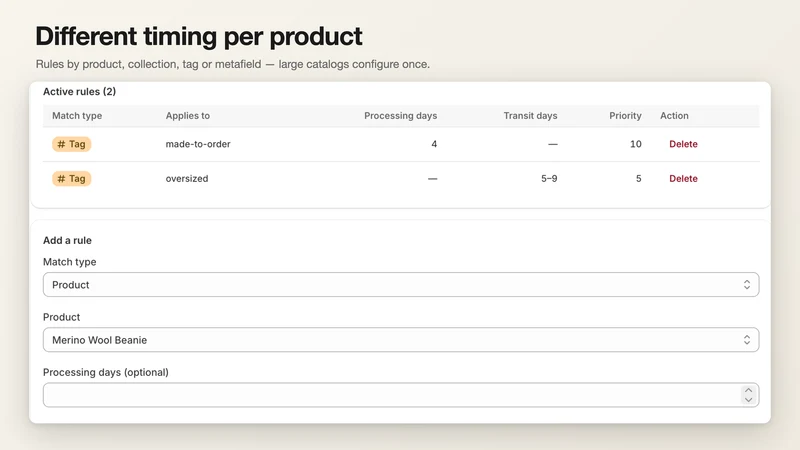This screenshot has height=450, width=800.
Task: Click transit days value 5–9 for oversized
Action: coord(549,179)
